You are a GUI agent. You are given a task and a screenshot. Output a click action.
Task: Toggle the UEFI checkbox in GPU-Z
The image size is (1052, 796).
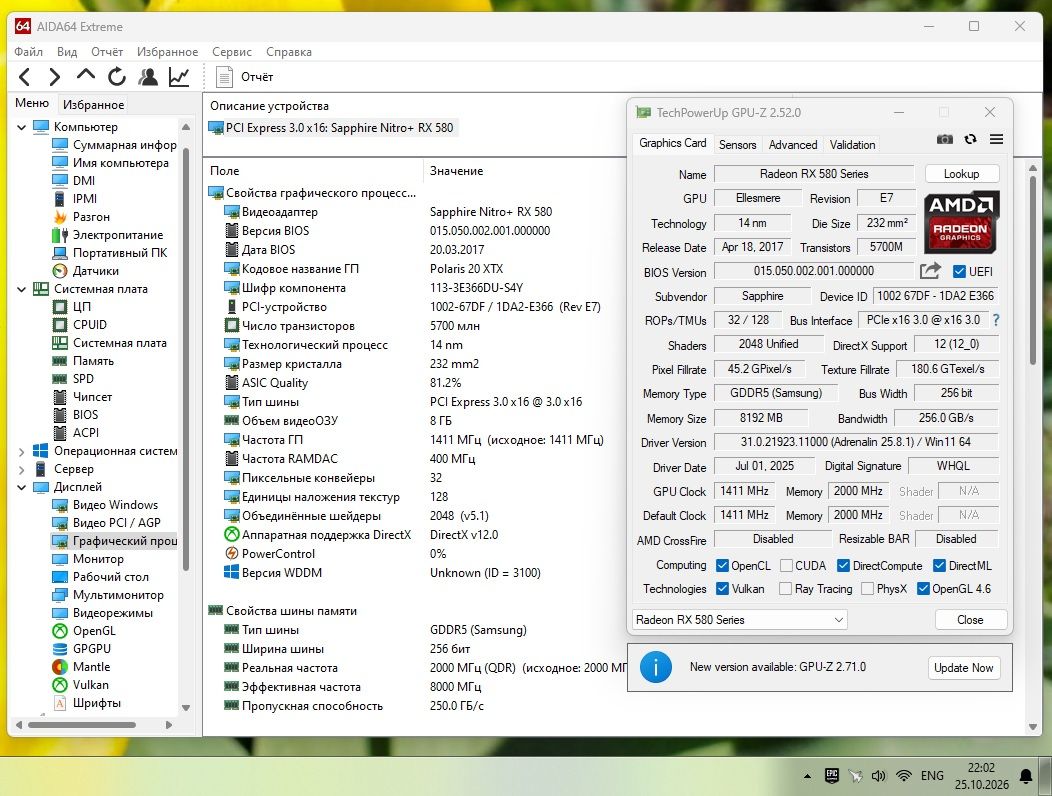coord(959,271)
